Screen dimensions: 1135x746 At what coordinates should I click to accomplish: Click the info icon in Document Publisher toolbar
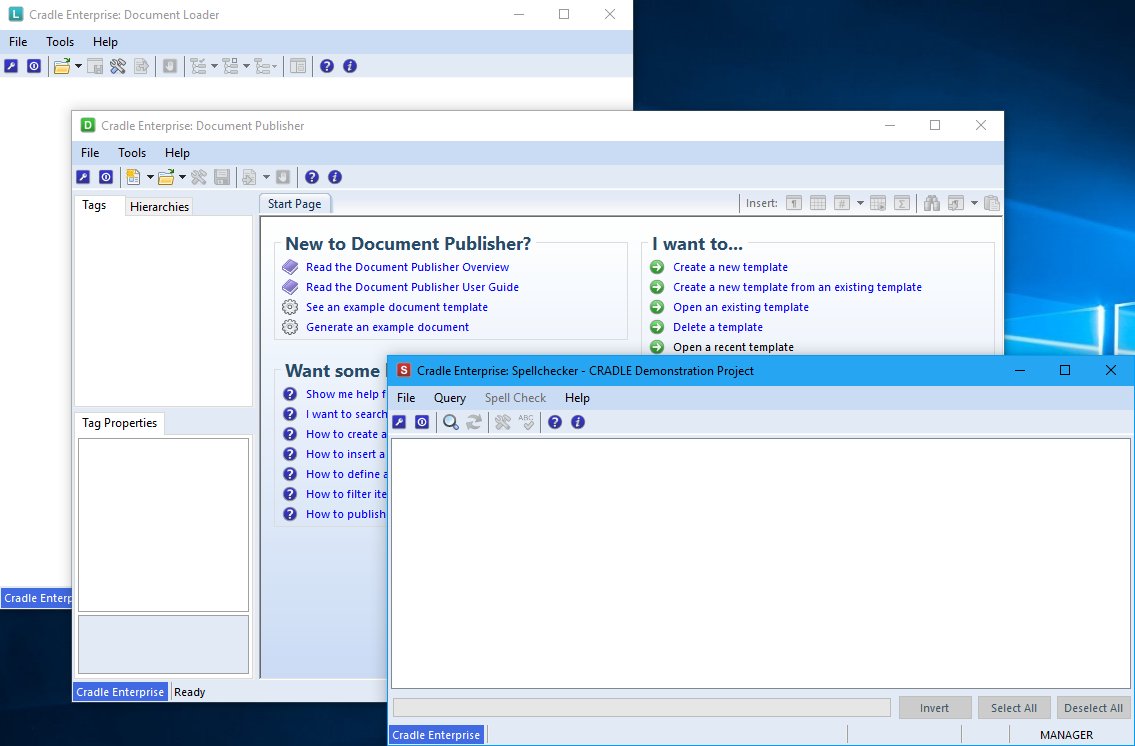pos(334,177)
